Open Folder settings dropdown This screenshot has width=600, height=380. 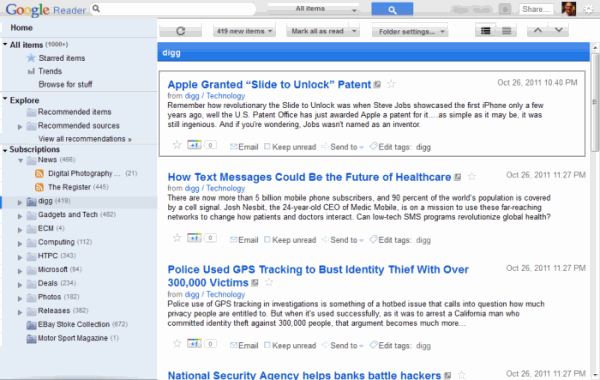410,31
